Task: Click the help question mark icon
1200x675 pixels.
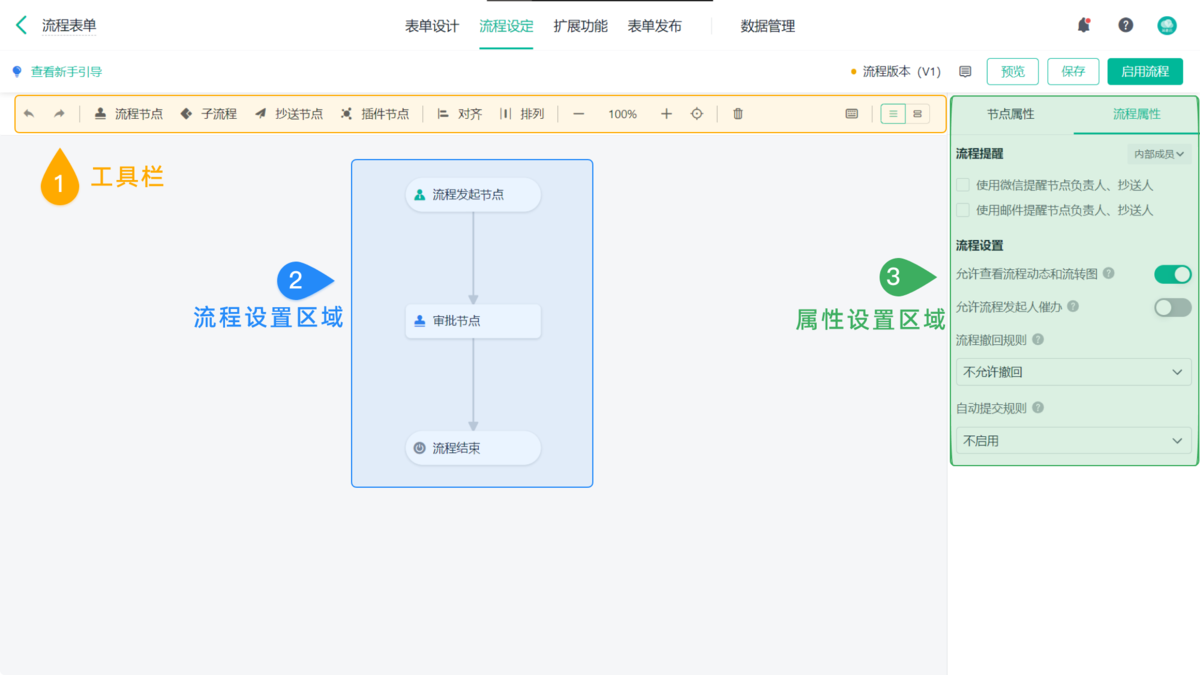Action: (1125, 26)
